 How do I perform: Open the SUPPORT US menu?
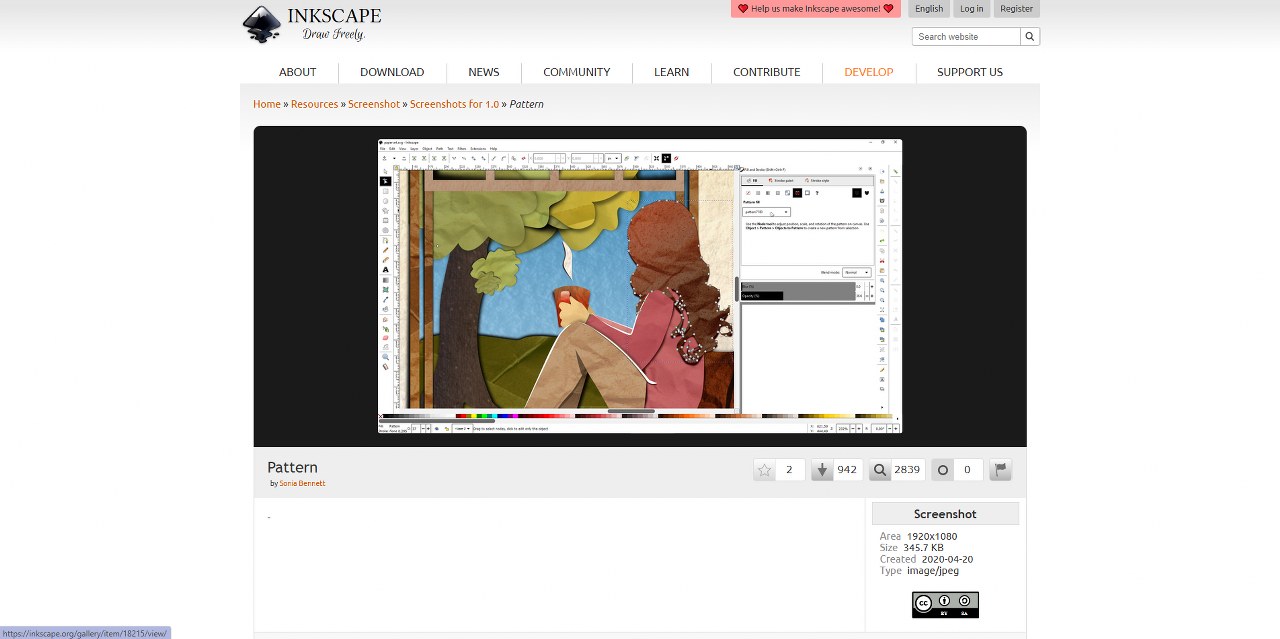click(970, 72)
